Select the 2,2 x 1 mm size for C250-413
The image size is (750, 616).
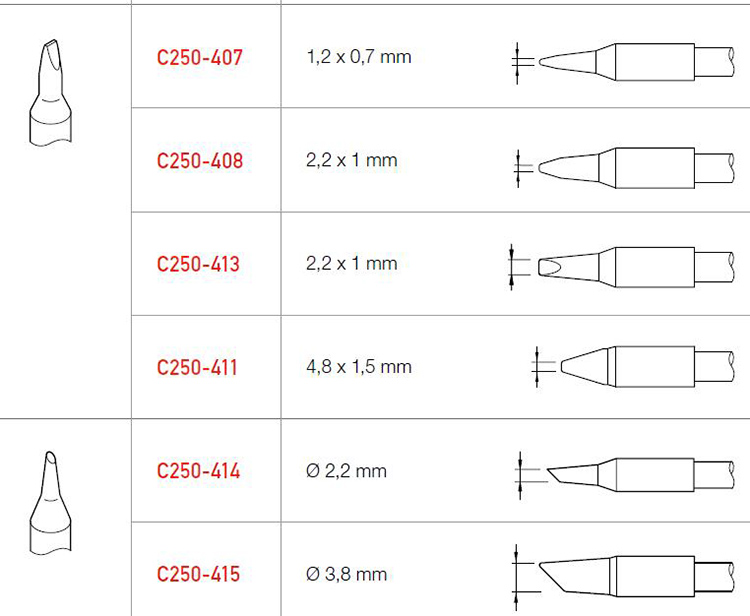click(x=352, y=264)
